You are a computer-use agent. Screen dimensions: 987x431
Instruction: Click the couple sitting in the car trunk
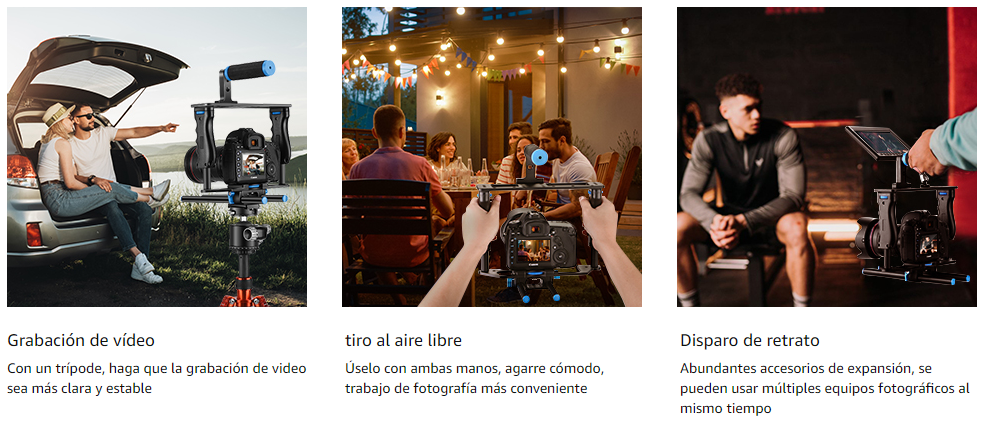pyautogui.click(x=103, y=176)
